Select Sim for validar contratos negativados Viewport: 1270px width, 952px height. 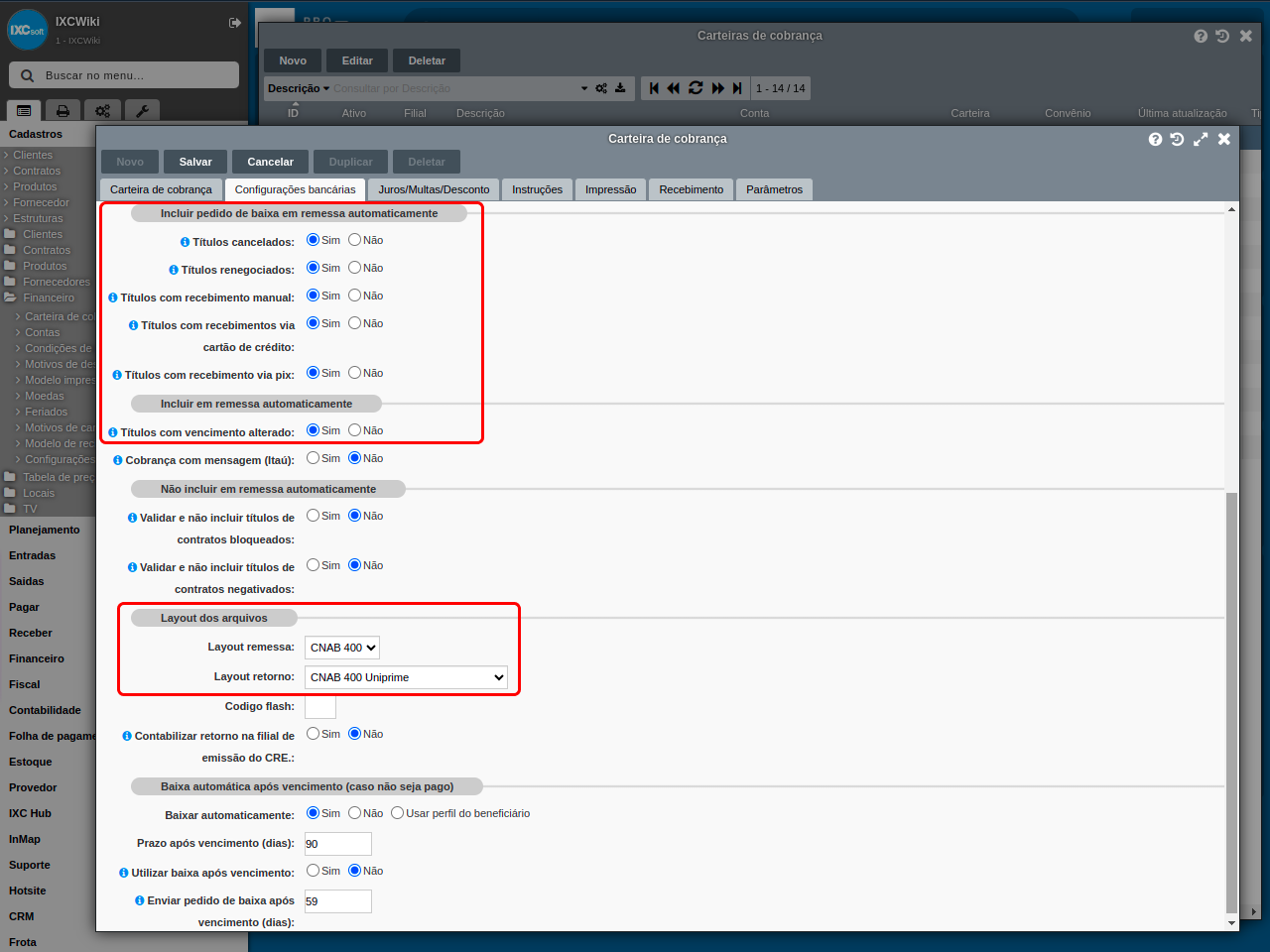pyautogui.click(x=313, y=565)
